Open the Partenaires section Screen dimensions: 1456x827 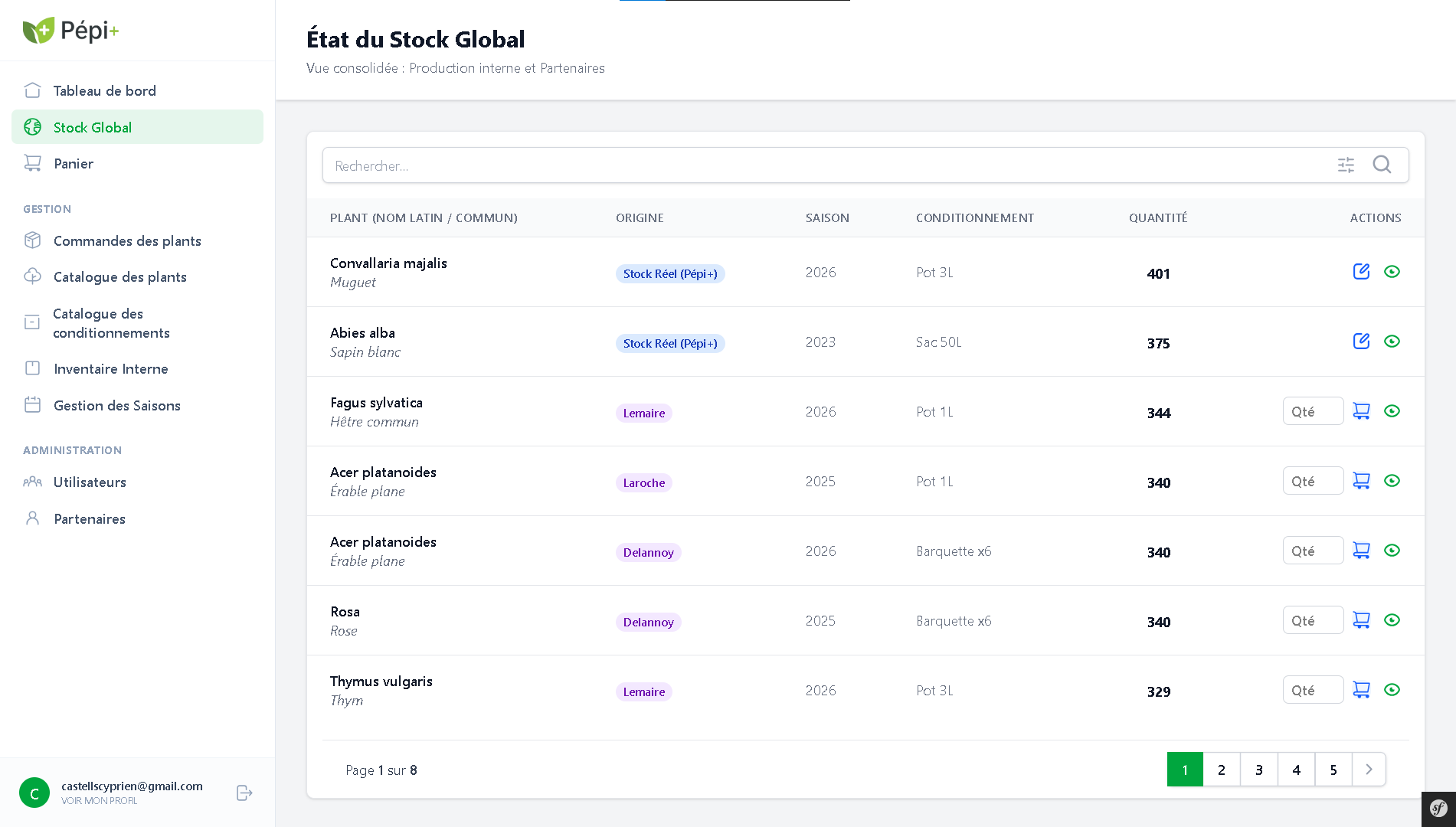[x=89, y=518]
